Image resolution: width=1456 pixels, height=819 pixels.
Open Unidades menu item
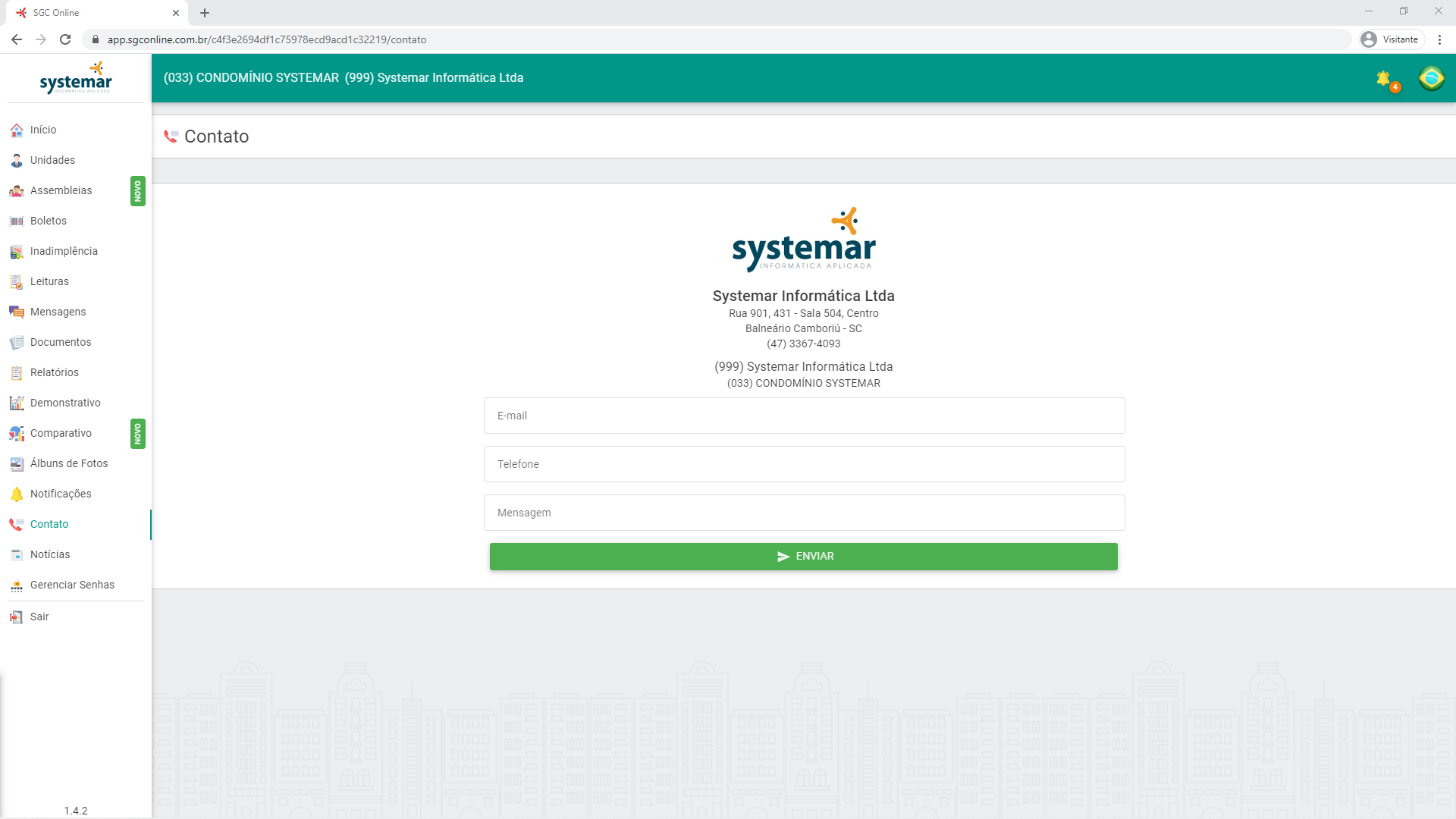click(x=52, y=160)
